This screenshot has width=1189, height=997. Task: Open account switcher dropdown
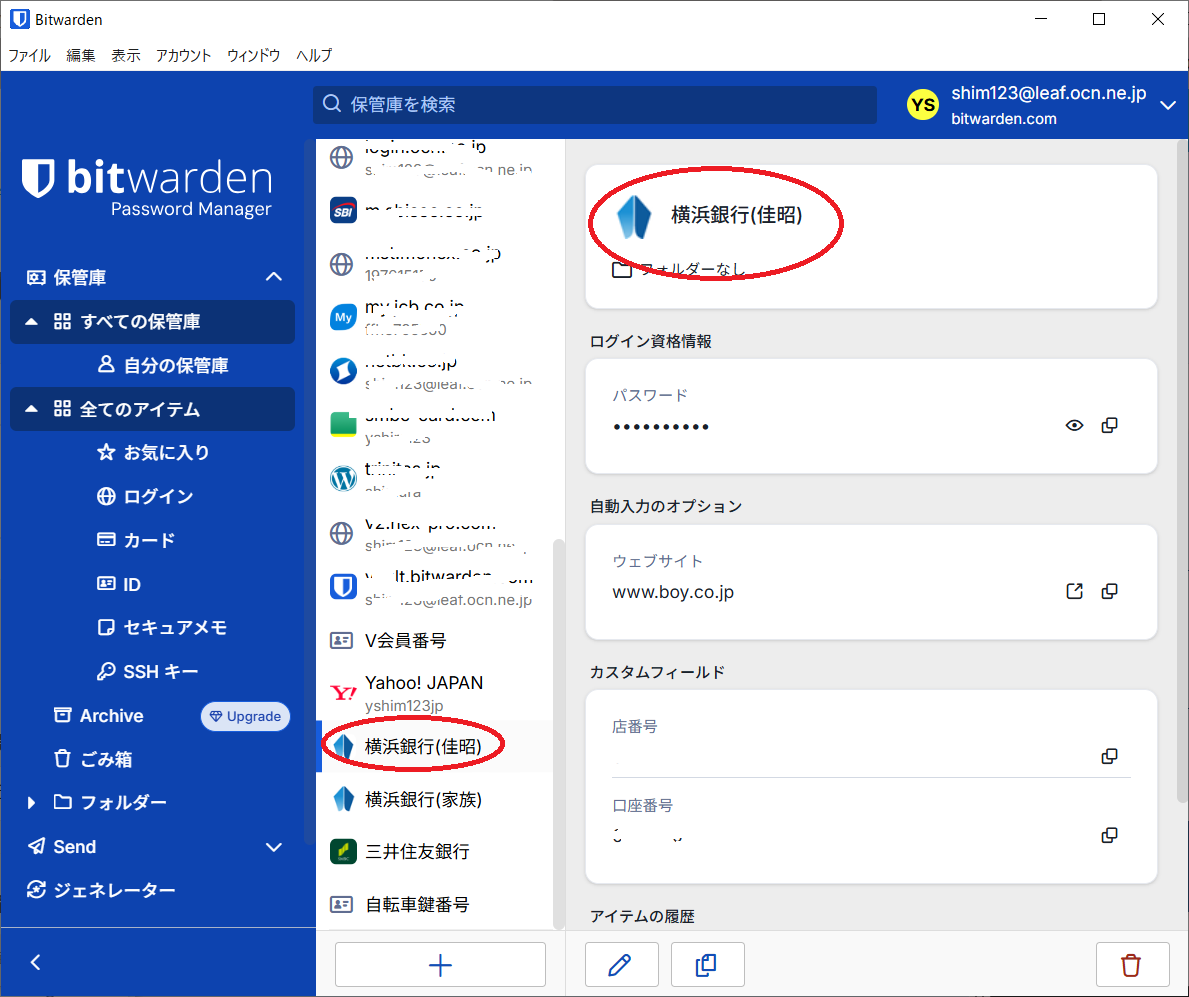pos(1167,105)
